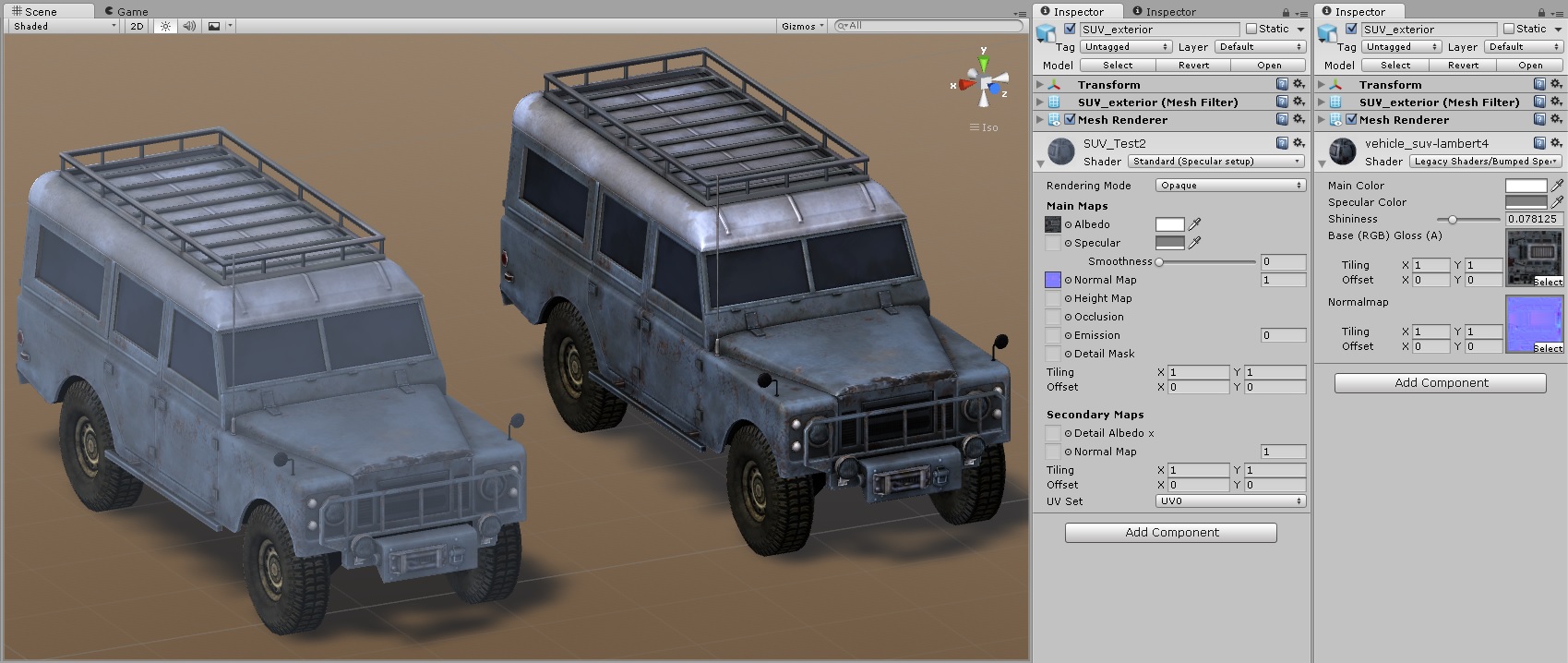Viewport: 1568px width, 663px height.
Task: Open the Standard (Specular setup) shader dropdown
Action: pyautogui.click(x=1216, y=162)
